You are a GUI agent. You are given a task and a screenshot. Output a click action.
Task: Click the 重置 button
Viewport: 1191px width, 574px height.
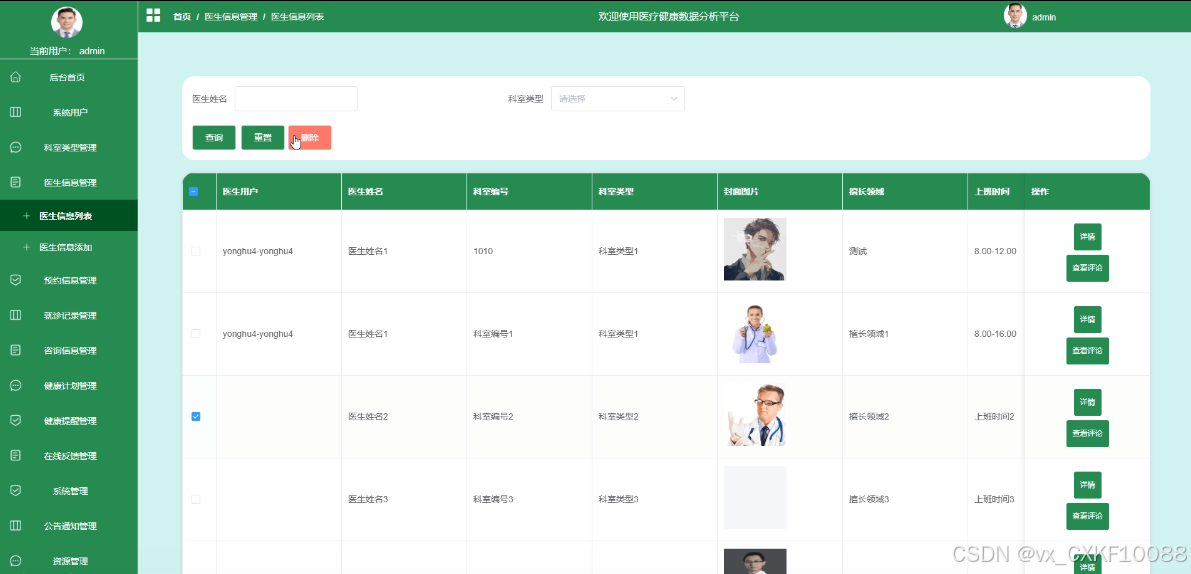tap(263, 137)
